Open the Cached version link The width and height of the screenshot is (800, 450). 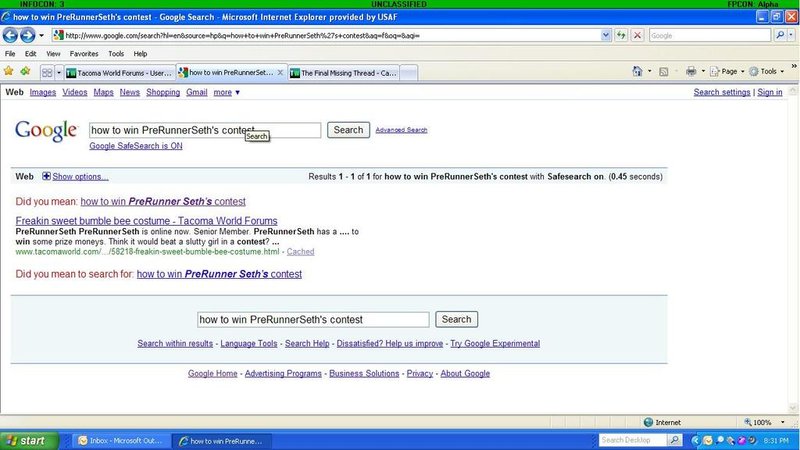click(301, 252)
